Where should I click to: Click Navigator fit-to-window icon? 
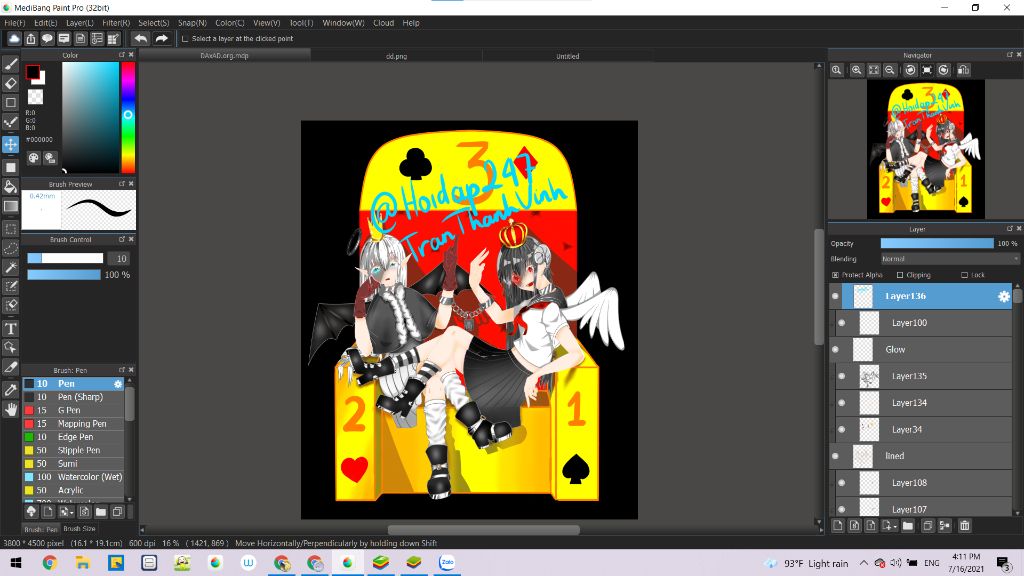874,70
